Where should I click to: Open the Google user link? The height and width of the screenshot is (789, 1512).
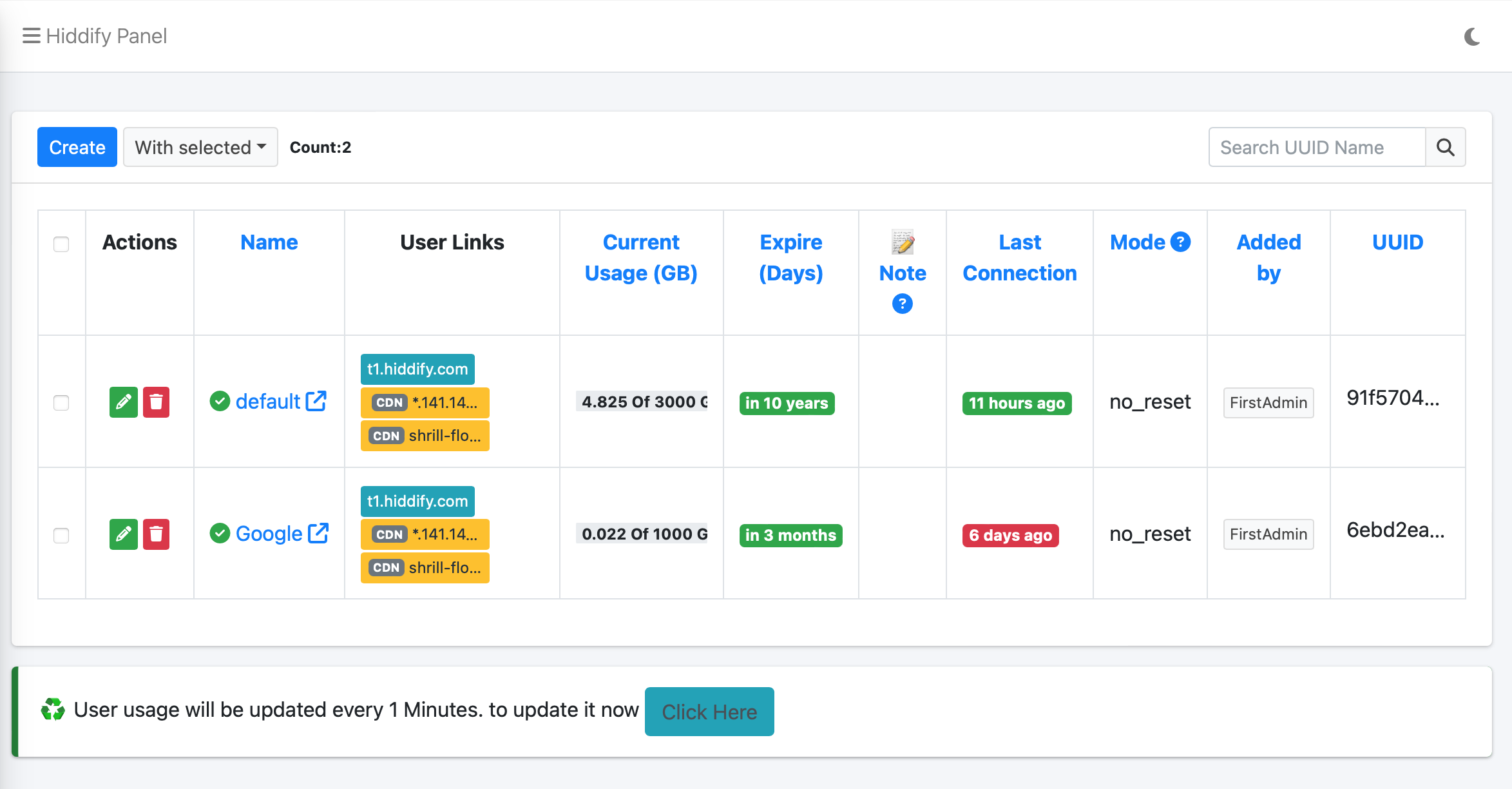coord(269,534)
